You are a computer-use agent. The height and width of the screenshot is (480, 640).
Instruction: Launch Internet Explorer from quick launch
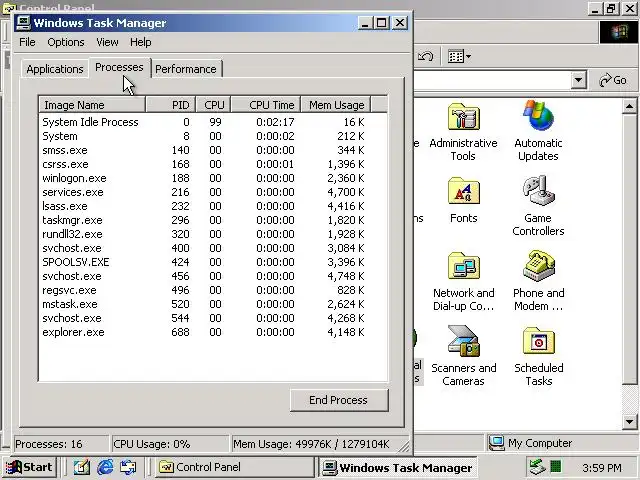coord(105,467)
